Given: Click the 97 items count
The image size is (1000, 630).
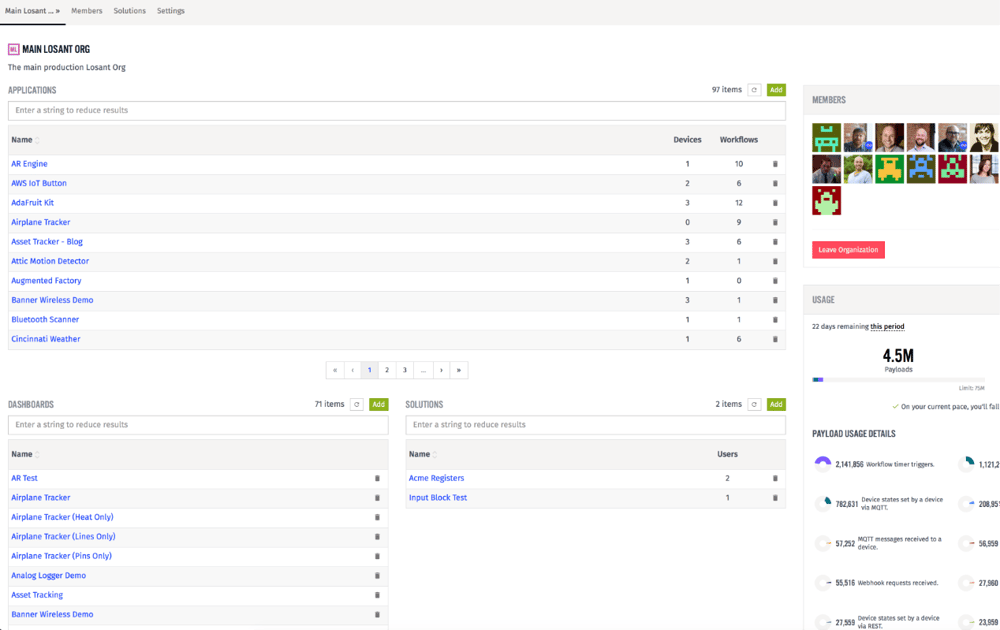Looking at the screenshot, I should point(727,90).
